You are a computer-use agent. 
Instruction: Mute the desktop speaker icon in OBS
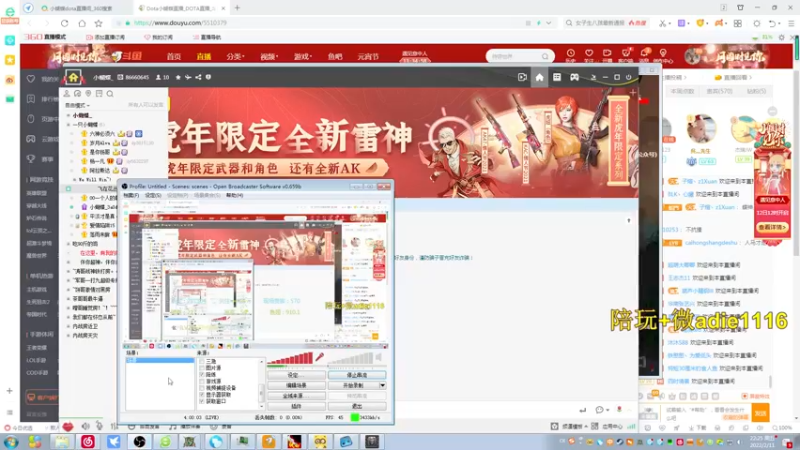tap(379, 357)
